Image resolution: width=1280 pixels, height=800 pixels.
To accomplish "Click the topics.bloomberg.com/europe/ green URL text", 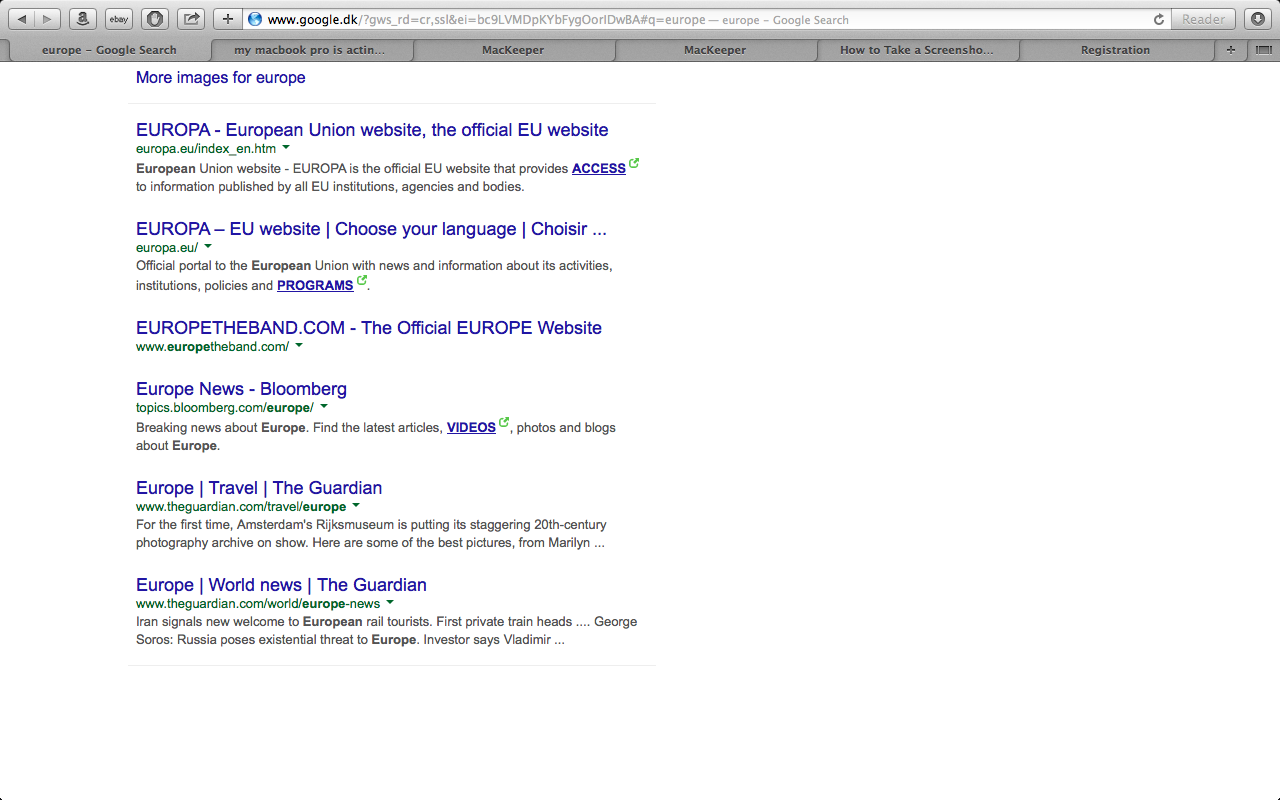I will pos(225,408).
